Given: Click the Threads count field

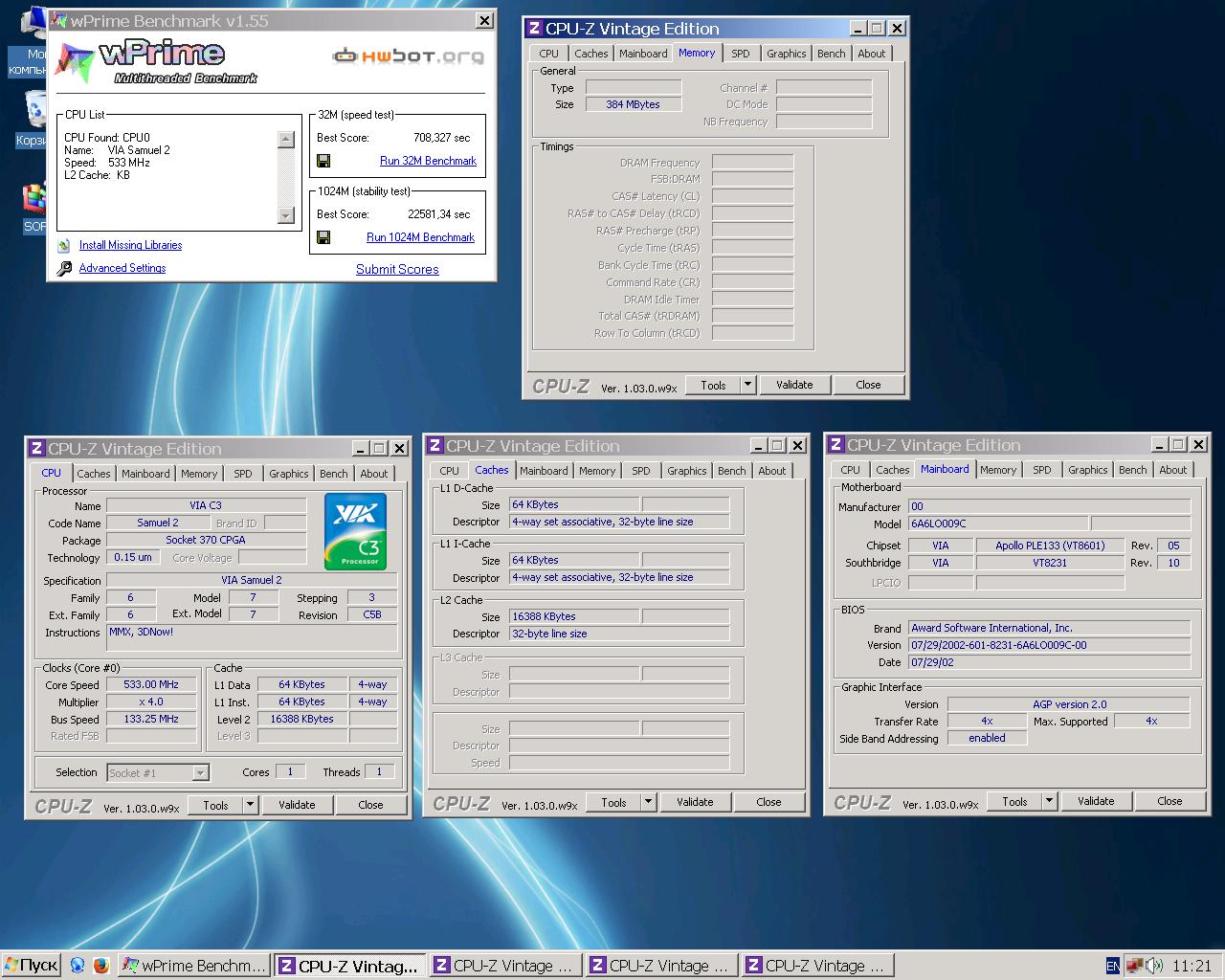Looking at the screenshot, I should pyautogui.click(x=379, y=771).
